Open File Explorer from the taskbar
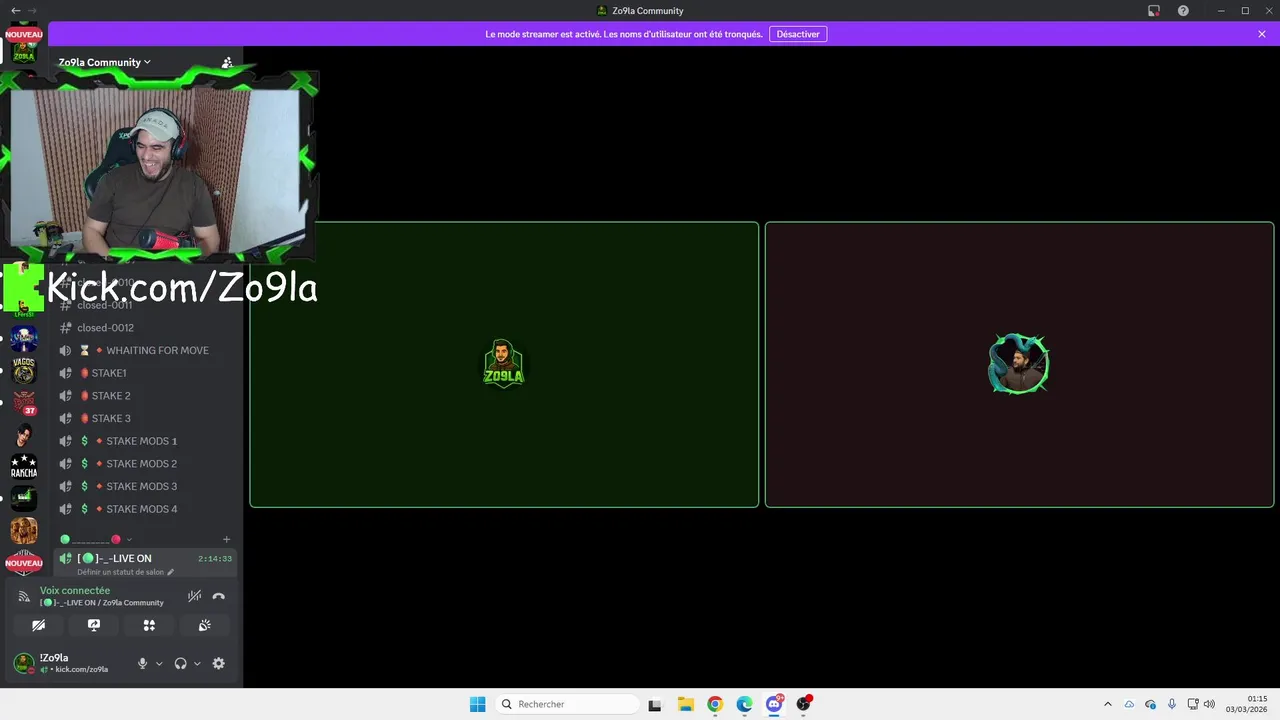Viewport: 1280px width, 720px height. click(685, 704)
